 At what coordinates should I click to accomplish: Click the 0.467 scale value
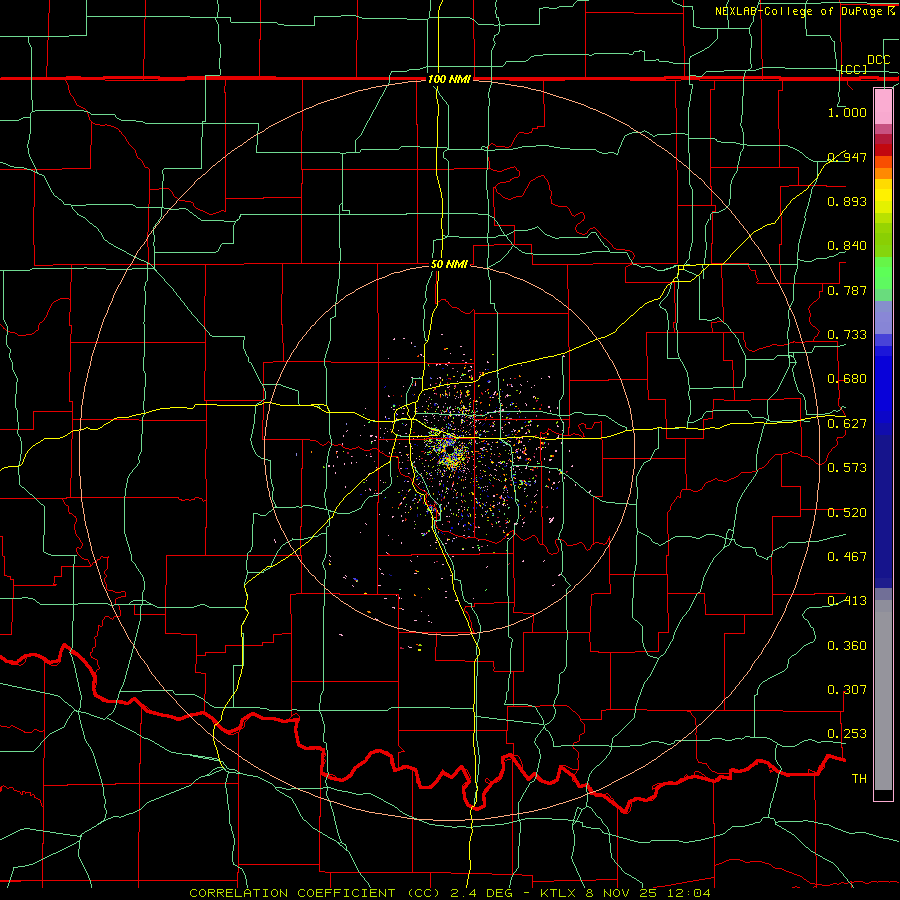[x=847, y=557]
